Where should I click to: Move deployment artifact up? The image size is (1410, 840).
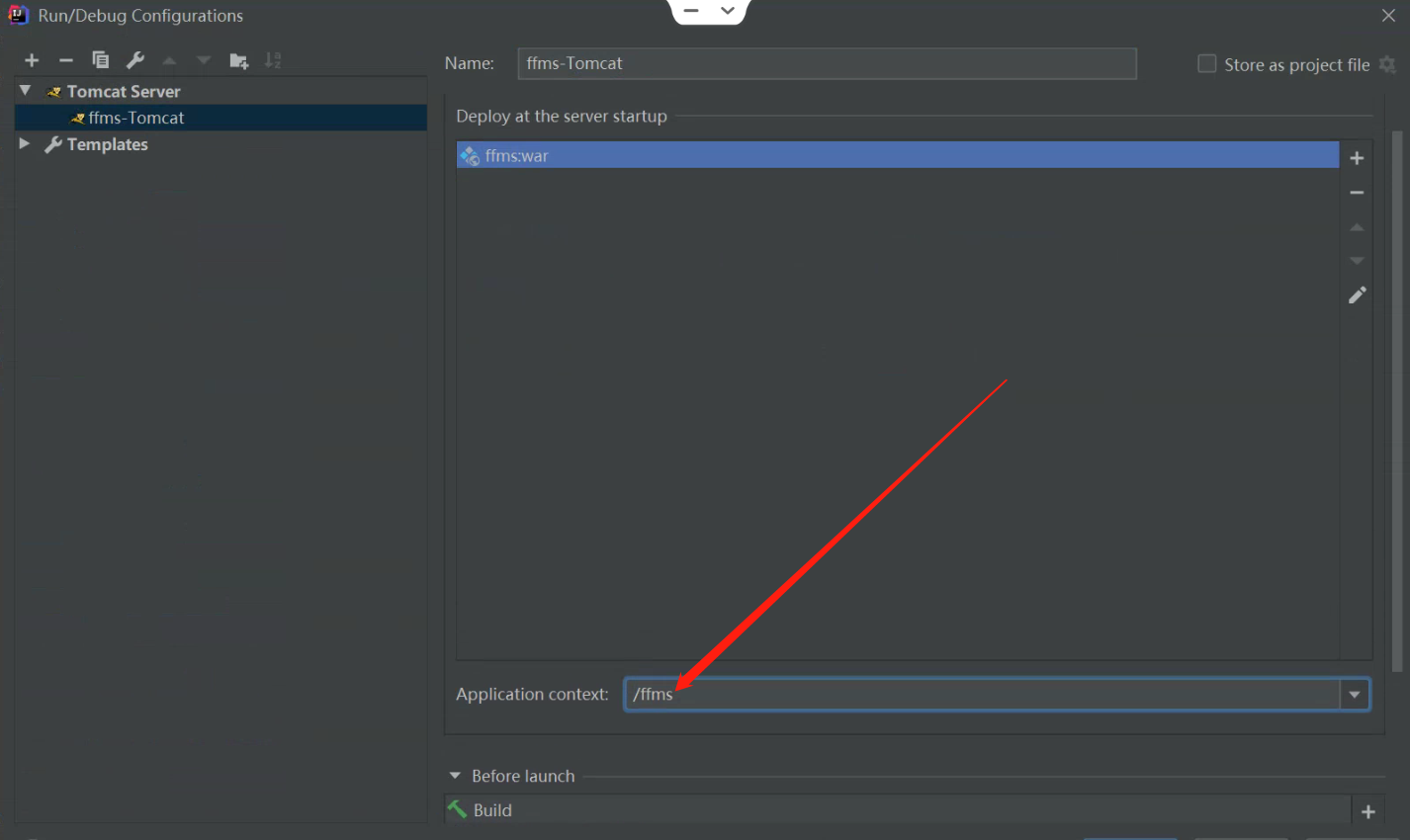1357,227
